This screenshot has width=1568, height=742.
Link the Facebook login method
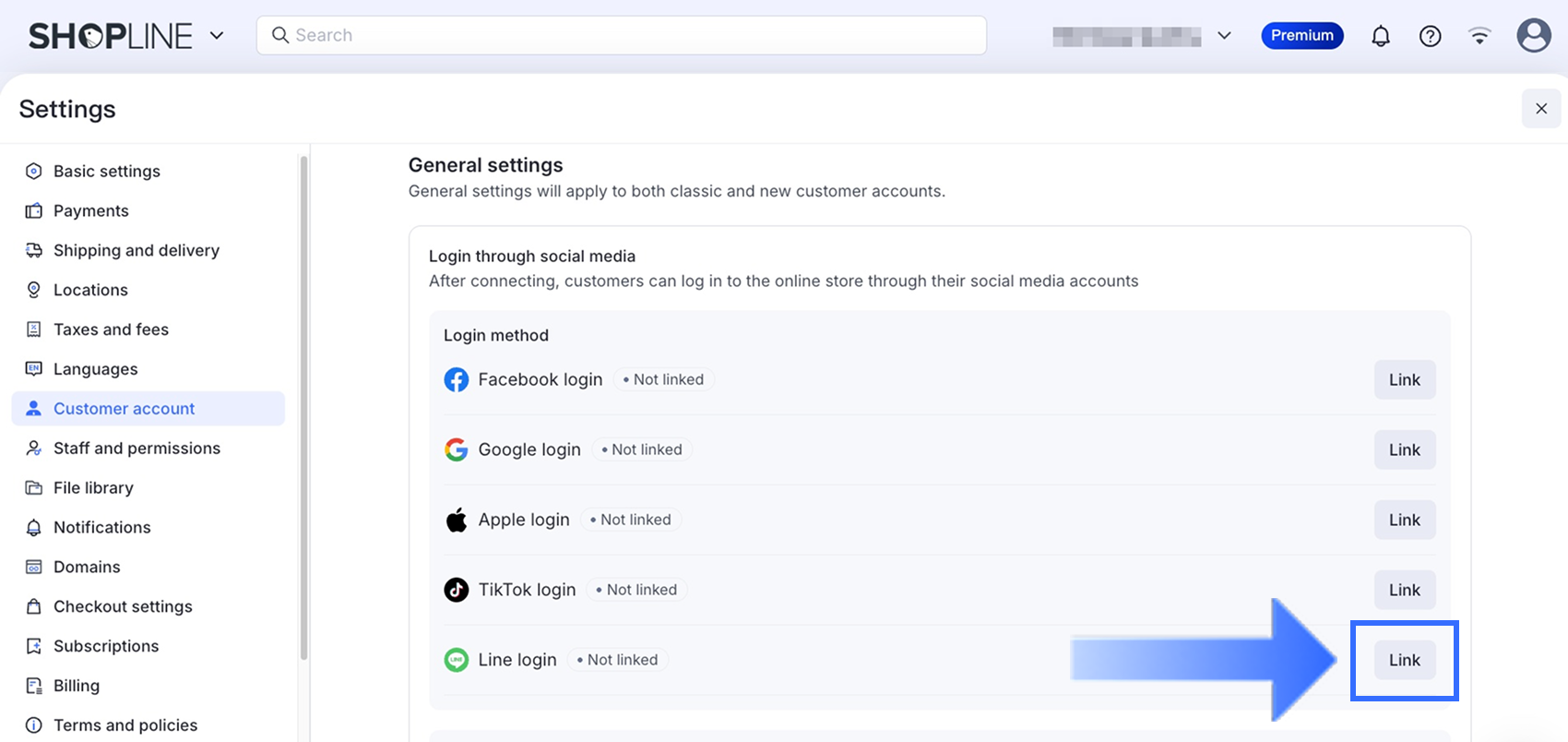pos(1404,379)
